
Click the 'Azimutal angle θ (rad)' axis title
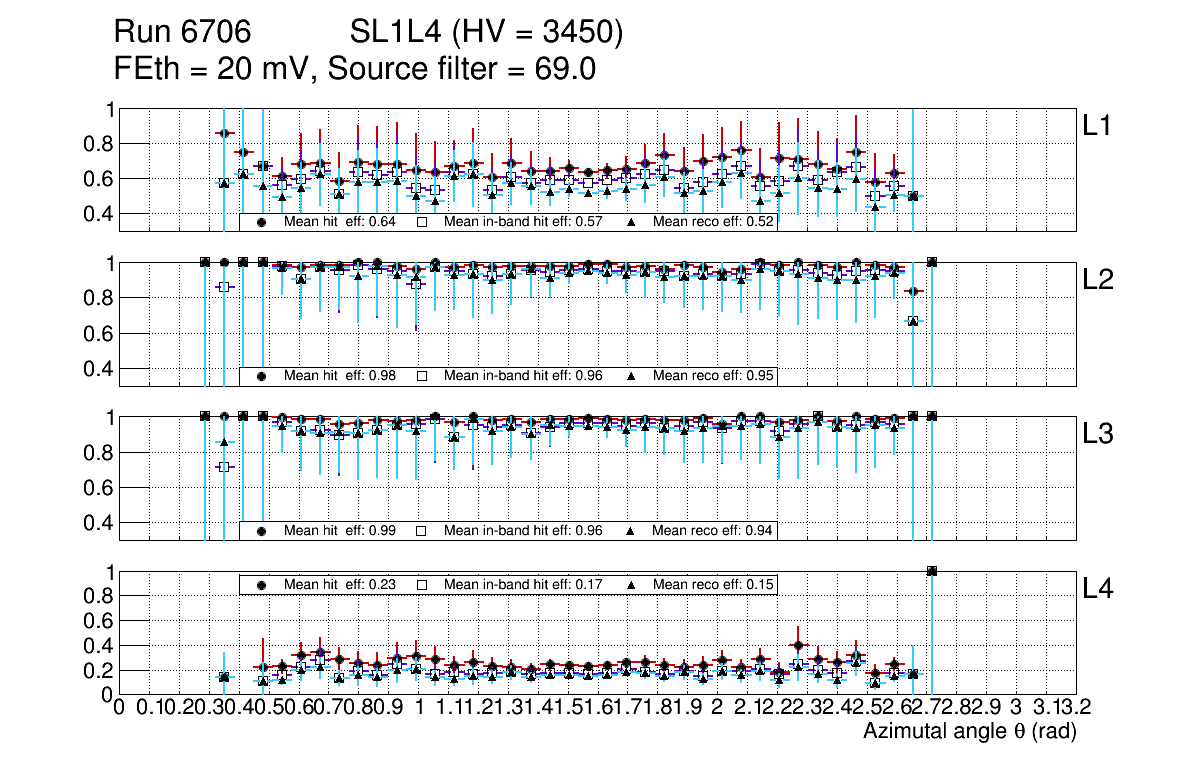[x=969, y=731]
